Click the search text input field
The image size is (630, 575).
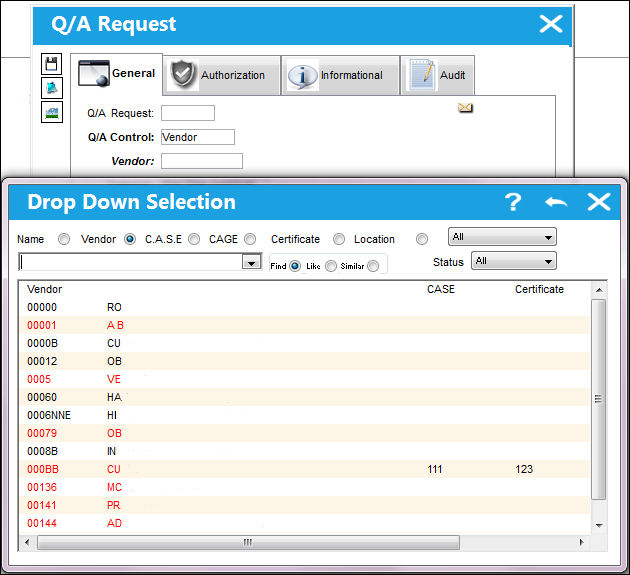click(x=131, y=262)
